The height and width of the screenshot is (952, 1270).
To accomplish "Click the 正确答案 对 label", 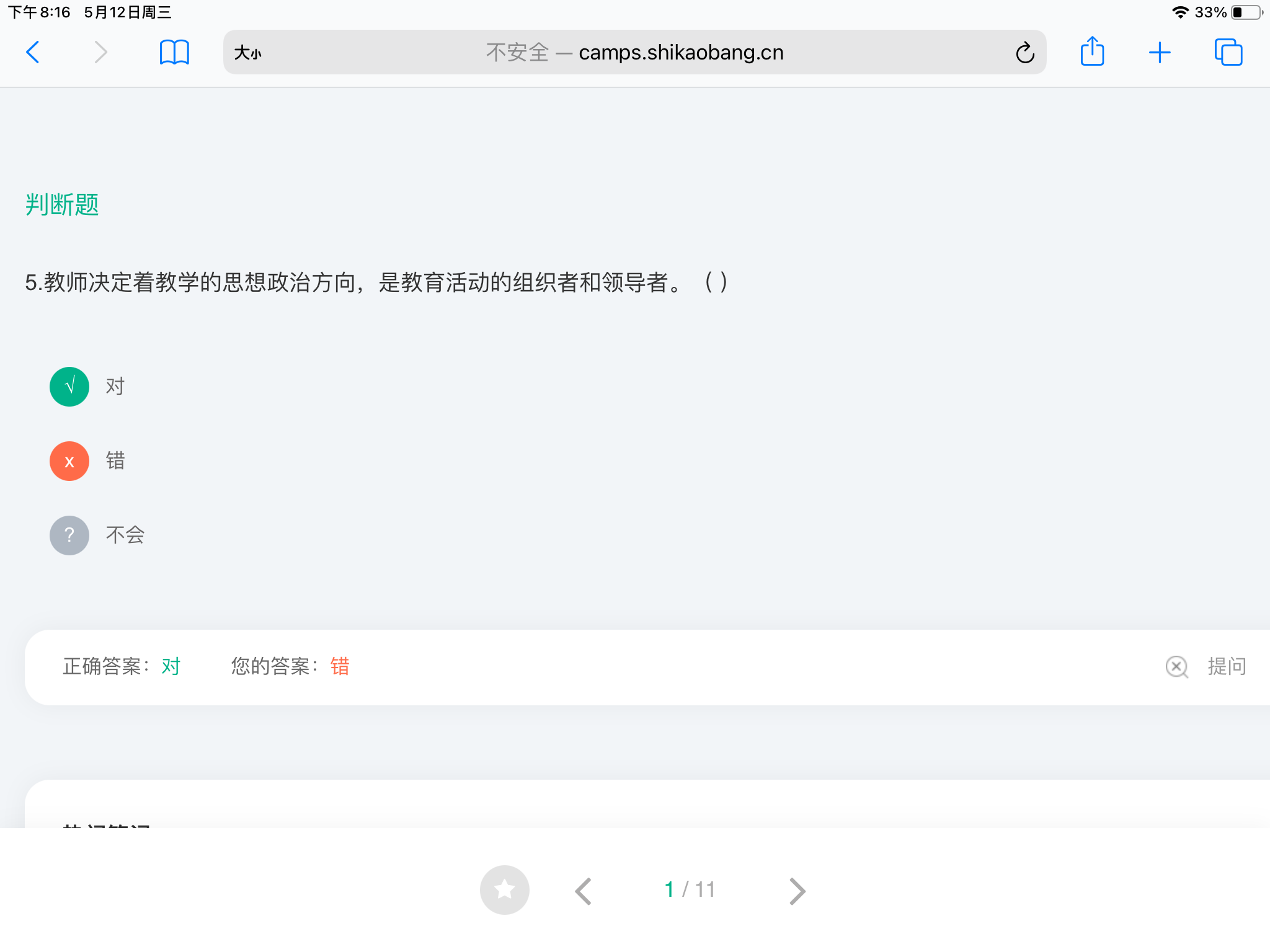I will point(122,666).
